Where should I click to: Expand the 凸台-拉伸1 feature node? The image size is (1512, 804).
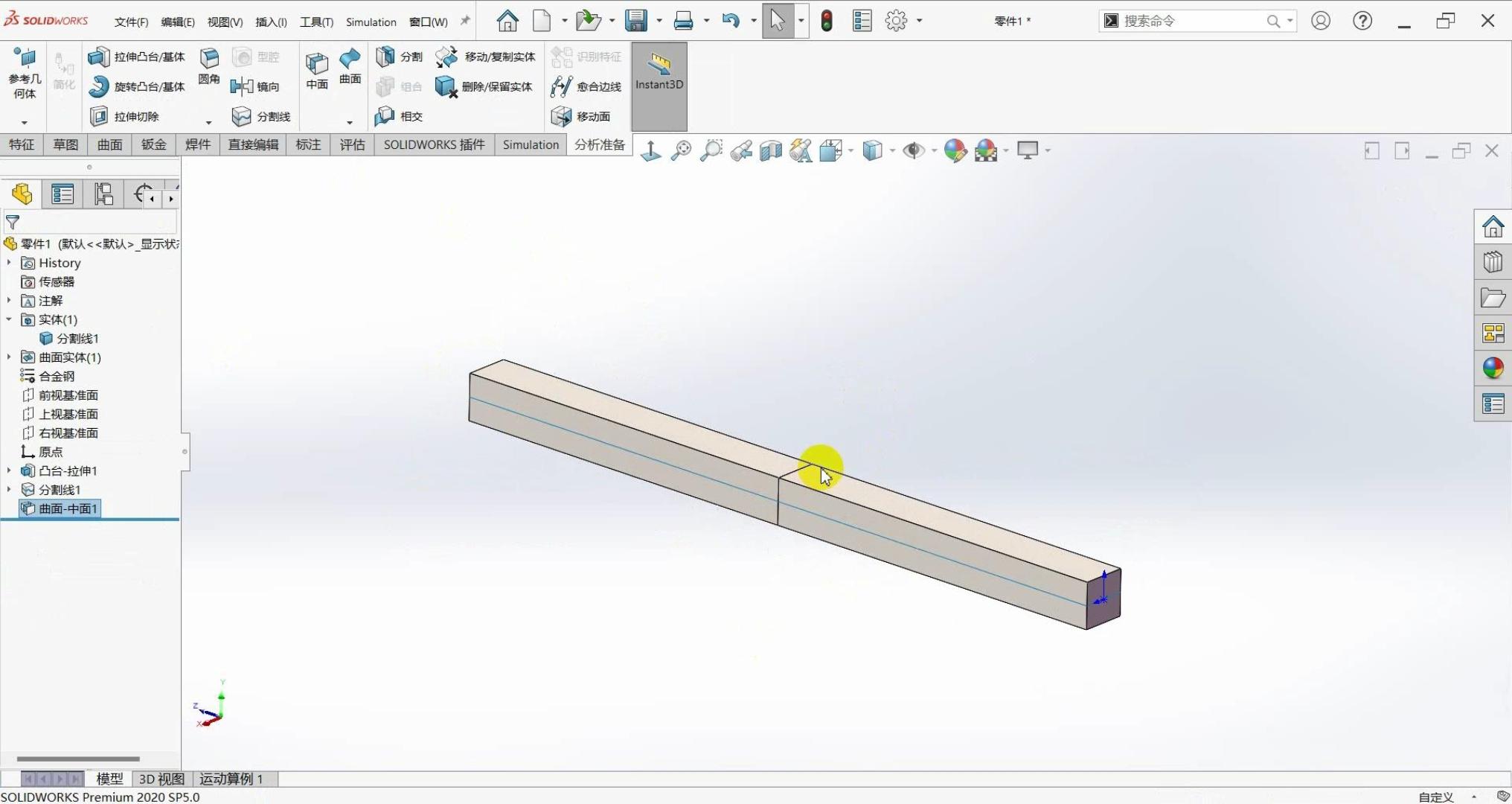pyautogui.click(x=9, y=470)
